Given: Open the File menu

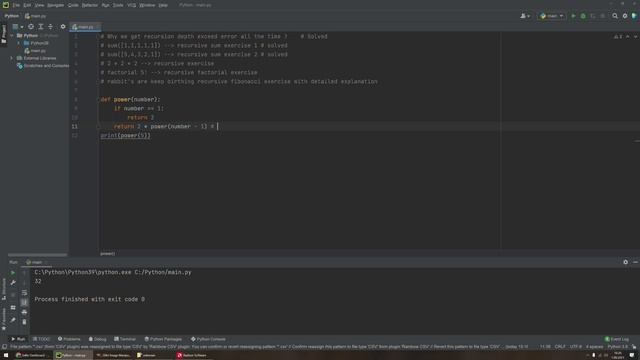Looking at the screenshot, I should pos(16,5).
